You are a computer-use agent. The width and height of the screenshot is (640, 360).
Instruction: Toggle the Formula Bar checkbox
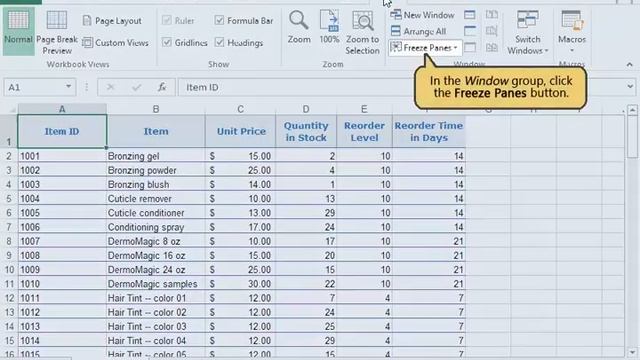pyautogui.click(x=219, y=20)
